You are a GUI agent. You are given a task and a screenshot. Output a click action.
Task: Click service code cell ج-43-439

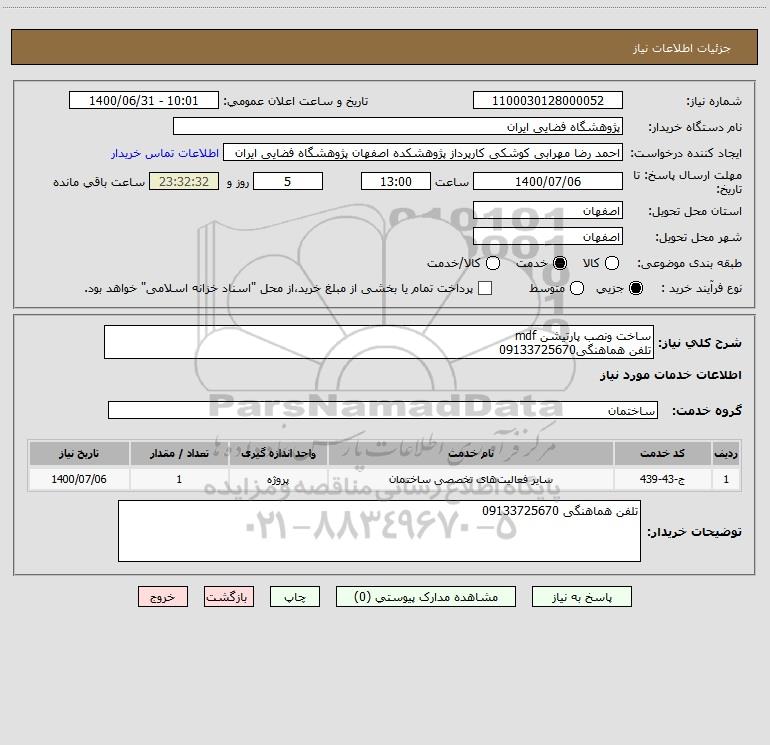point(662,479)
